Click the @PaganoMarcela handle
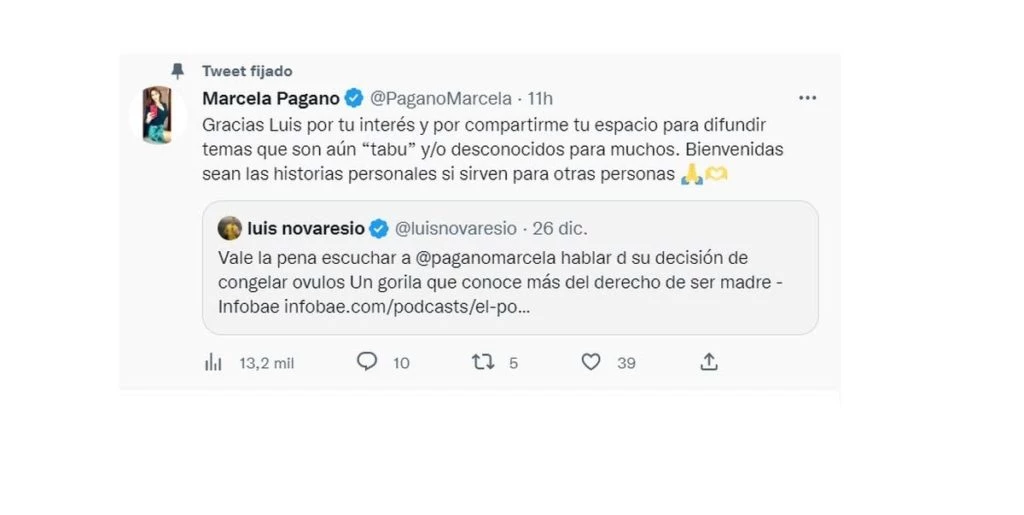 [x=441, y=99]
